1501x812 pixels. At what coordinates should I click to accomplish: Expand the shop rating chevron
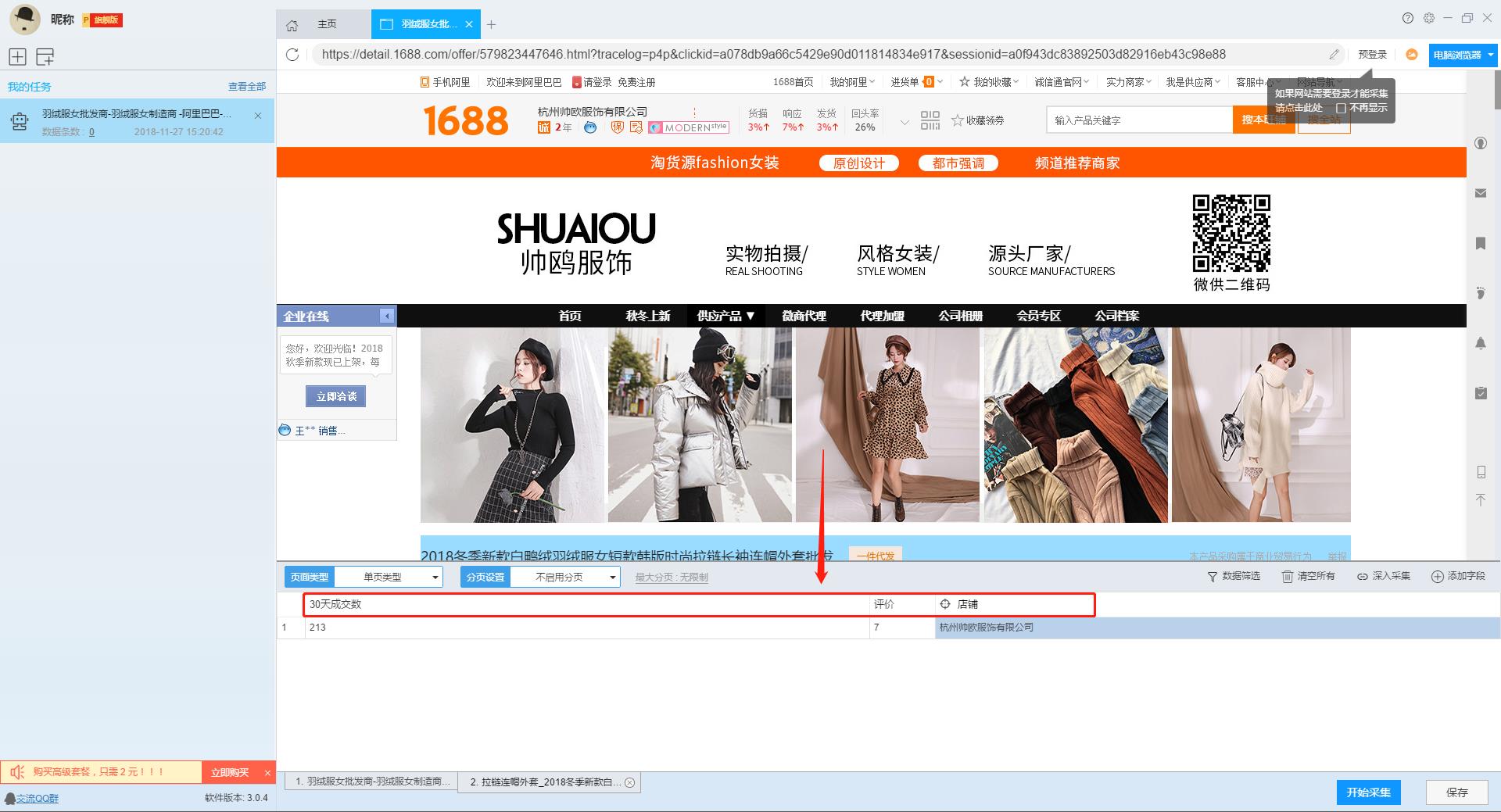[905, 122]
